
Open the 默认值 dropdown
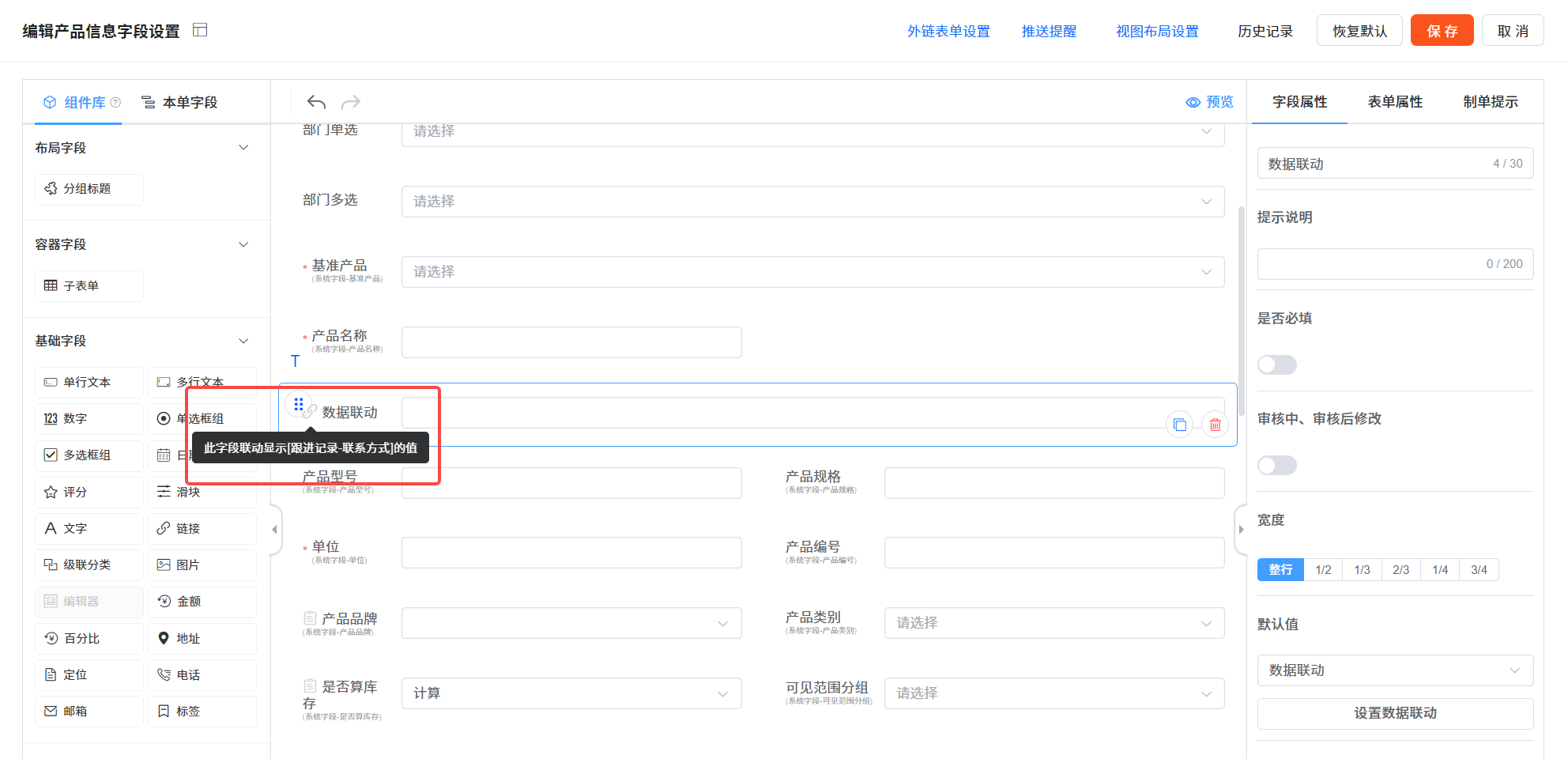pyautogui.click(x=1395, y=670)
